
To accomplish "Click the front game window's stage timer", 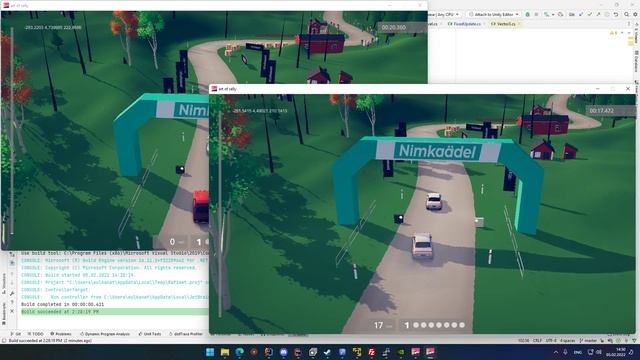I will click(602, 111).
